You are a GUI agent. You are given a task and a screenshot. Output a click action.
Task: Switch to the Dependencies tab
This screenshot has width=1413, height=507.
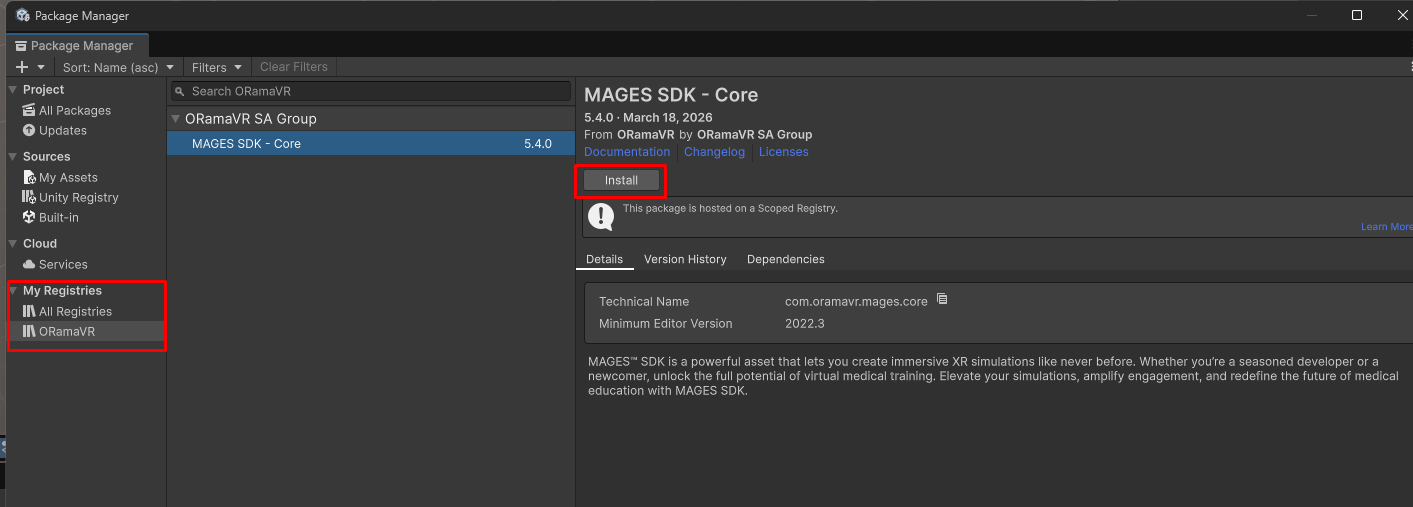pyautogui.click(x=786, y=259)
